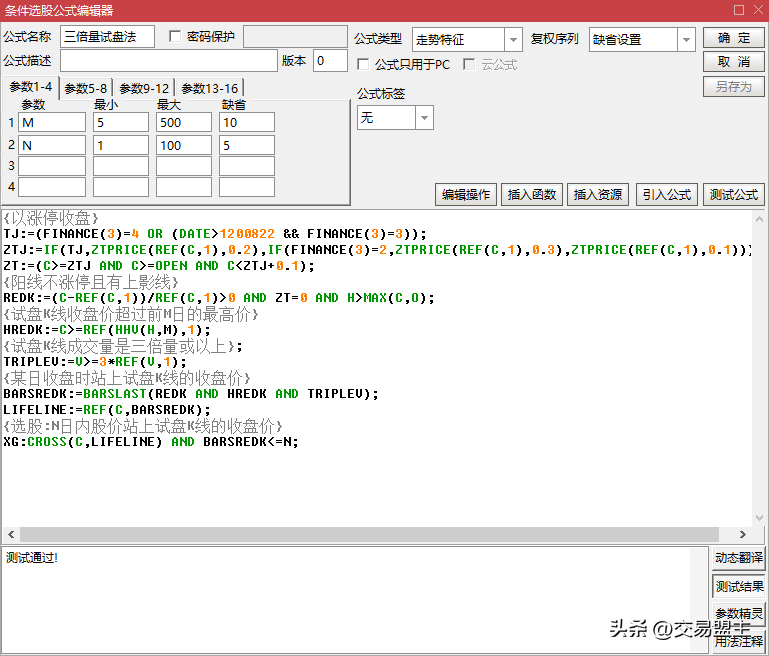Click the 确定 confirm button

click(734, 38)
